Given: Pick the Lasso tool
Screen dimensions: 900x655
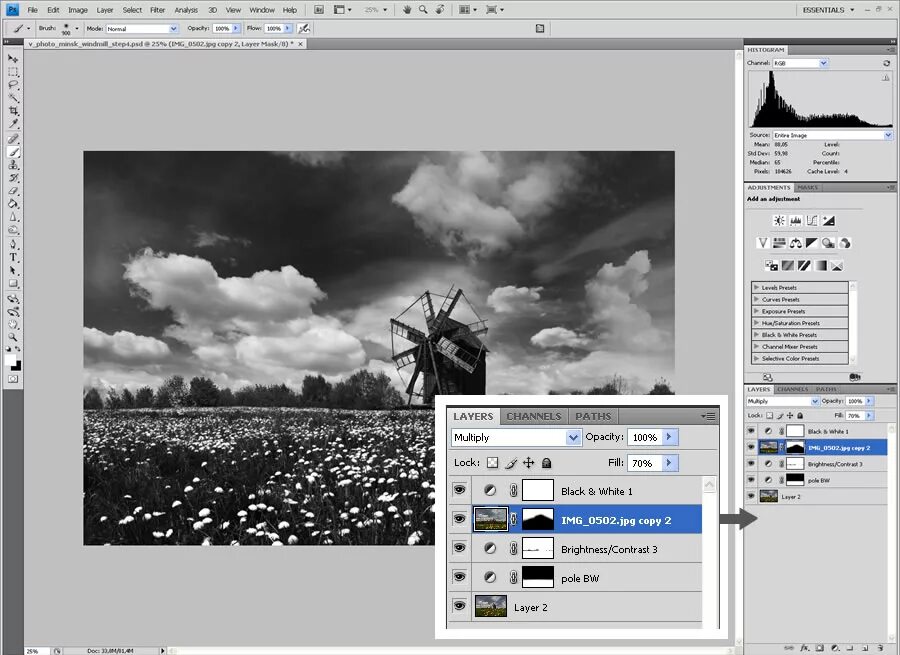Looking at the screenshot, I should point(14,85).
